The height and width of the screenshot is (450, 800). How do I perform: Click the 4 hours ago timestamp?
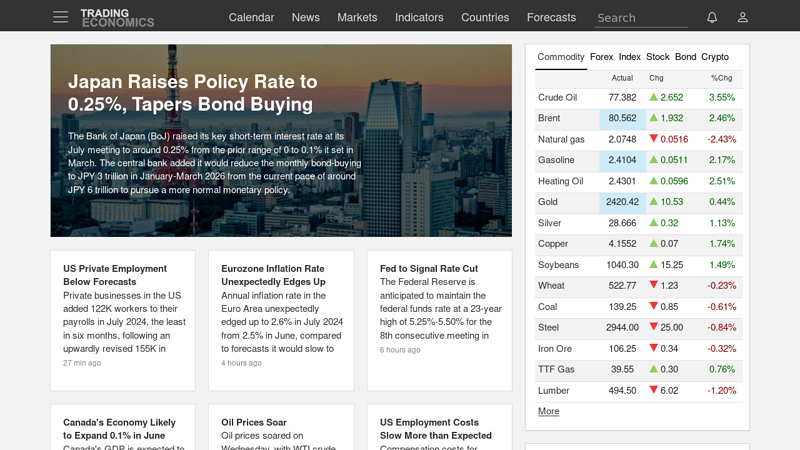(241, 363)
